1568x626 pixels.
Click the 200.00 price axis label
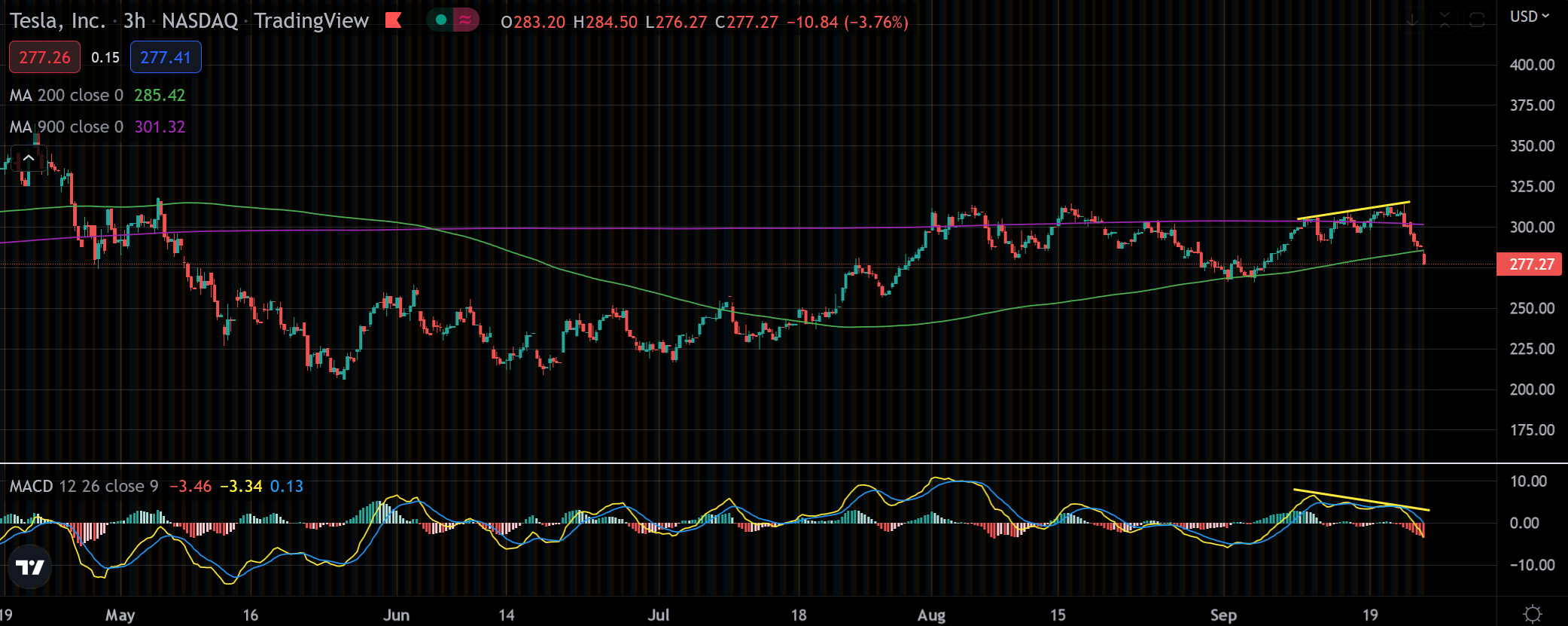pos(1532,389)
